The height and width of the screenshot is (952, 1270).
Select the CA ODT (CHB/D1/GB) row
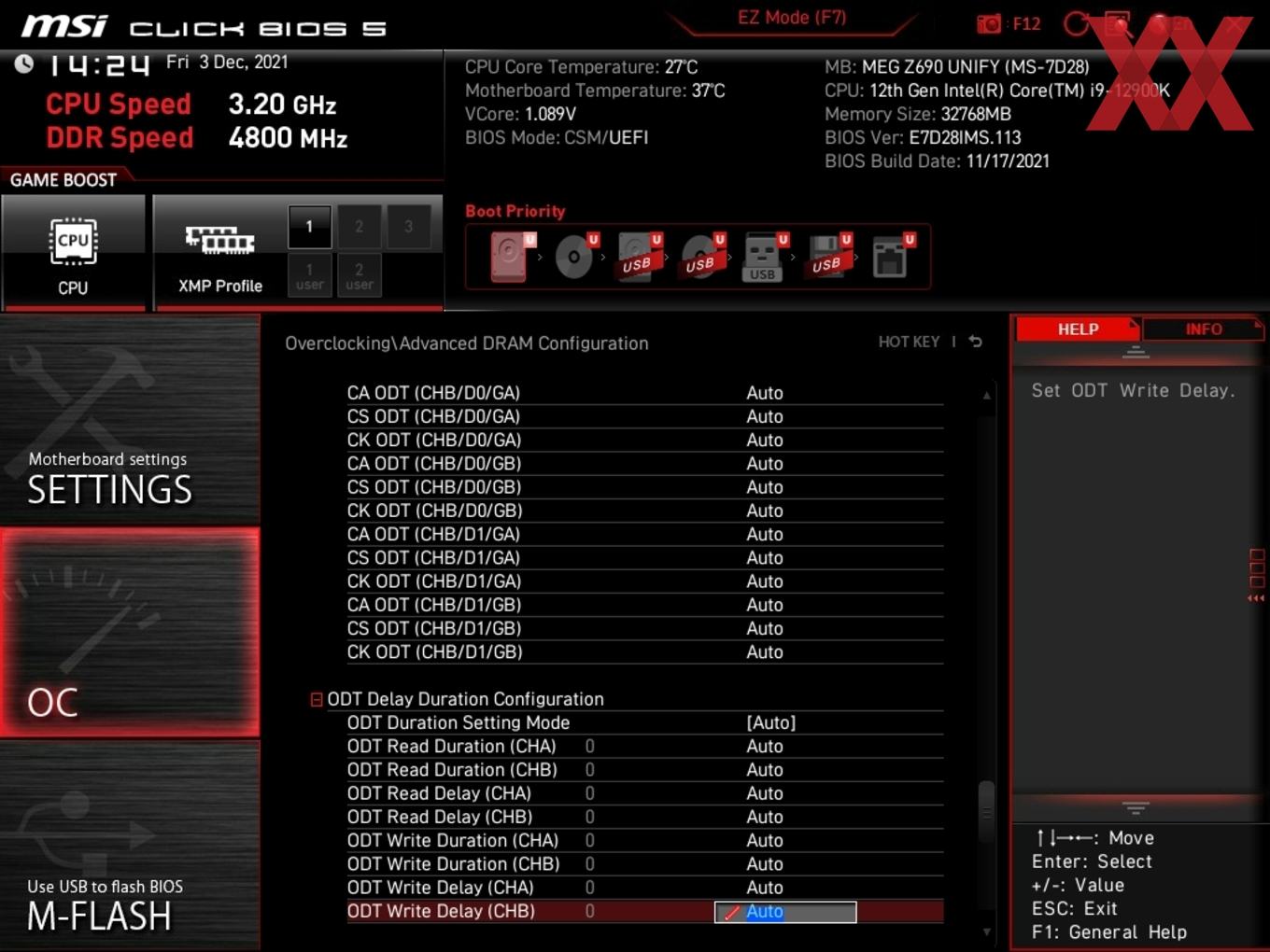pos(644,604)
